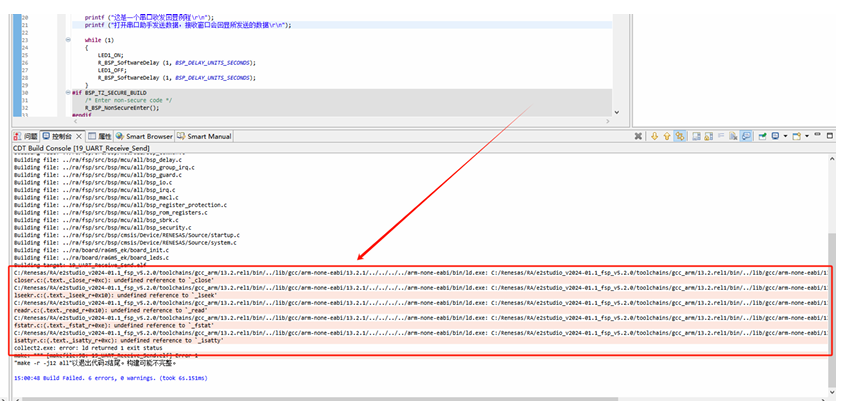This screenshot has width=846, height=411.
Task: Click the display selected console icon
Action: (775, 136)
